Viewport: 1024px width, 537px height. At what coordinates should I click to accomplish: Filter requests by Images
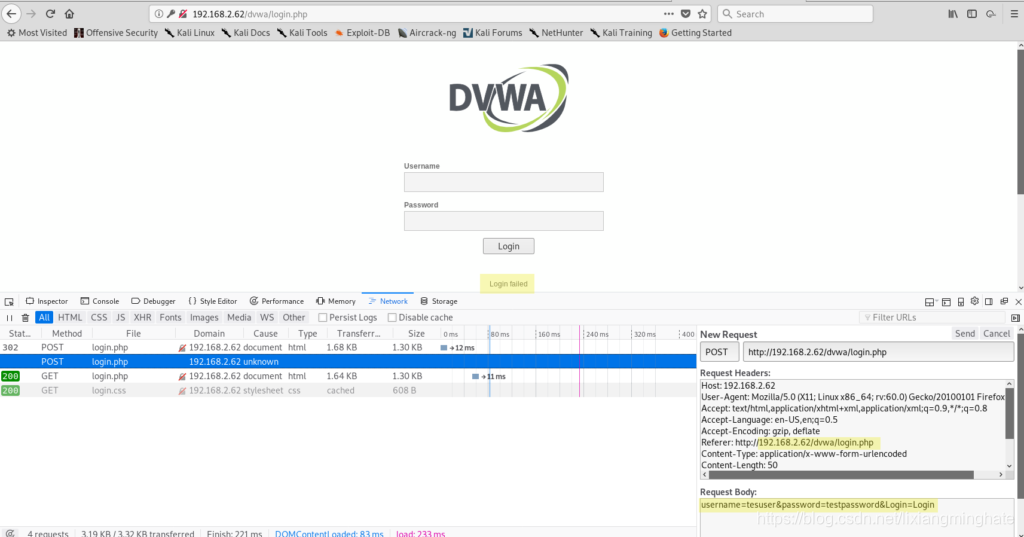(x=204, y=317)
